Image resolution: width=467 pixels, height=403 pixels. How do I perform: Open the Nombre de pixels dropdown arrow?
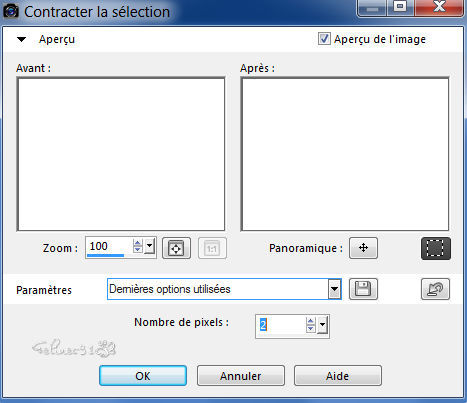point(322,325)
